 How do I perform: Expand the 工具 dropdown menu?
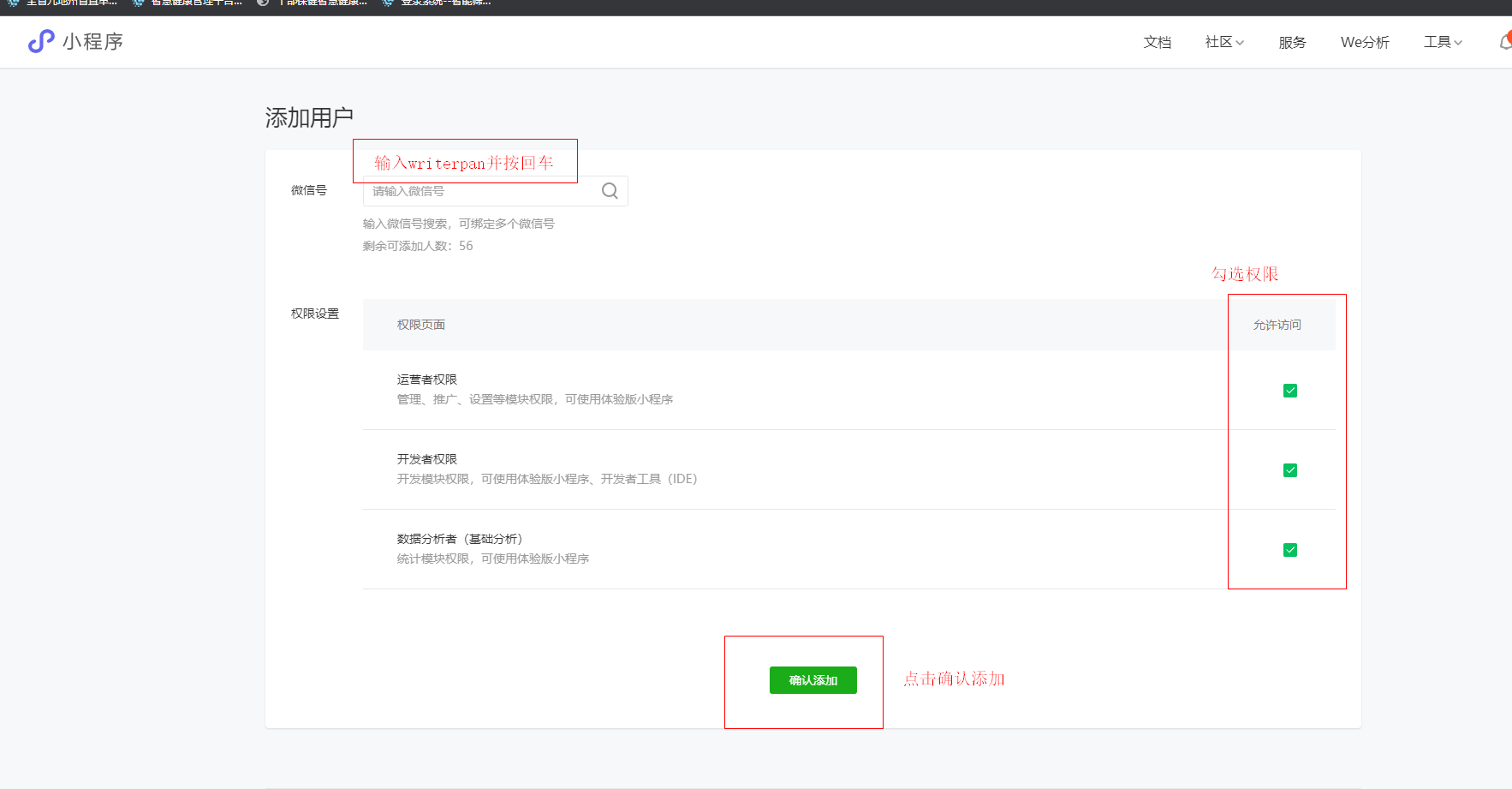point(1443,42)
